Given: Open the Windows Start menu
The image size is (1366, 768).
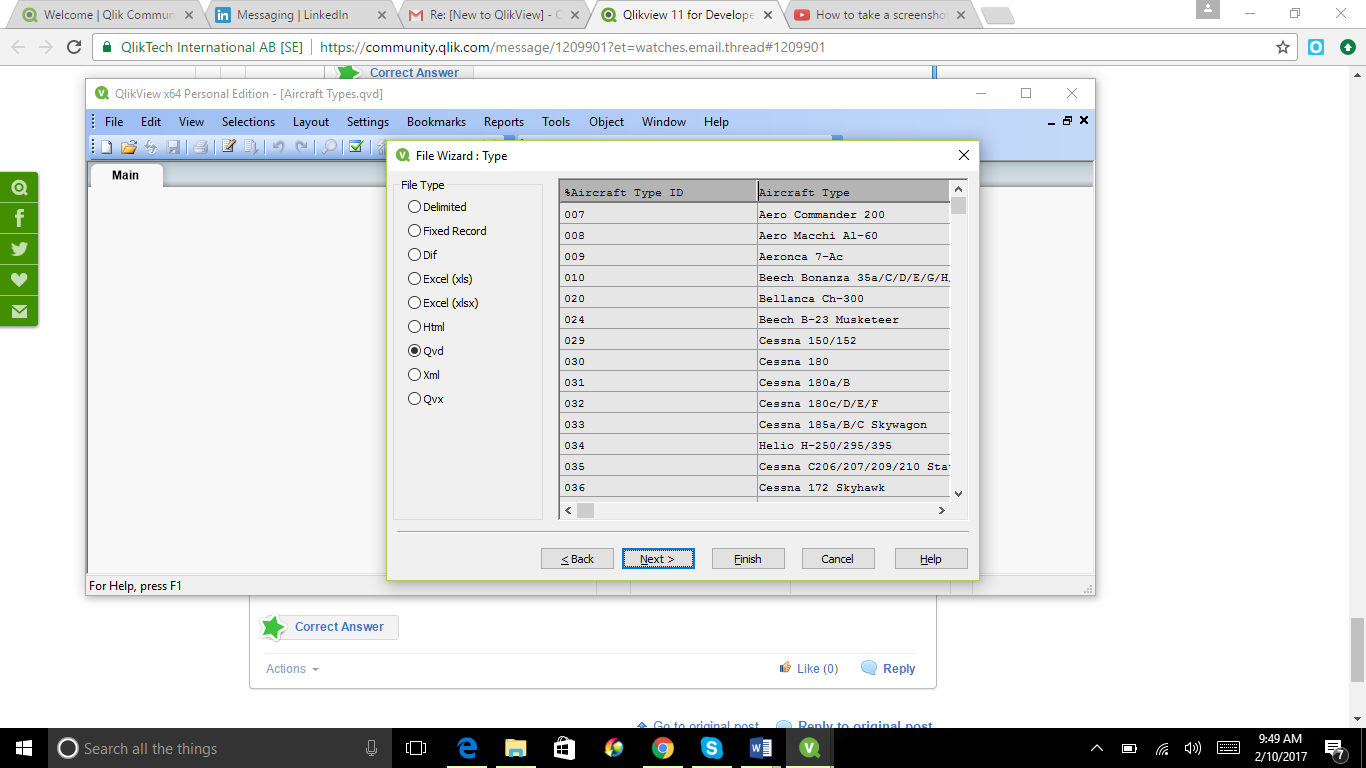Looking at the screenshot, I should [x=24, y=748].
